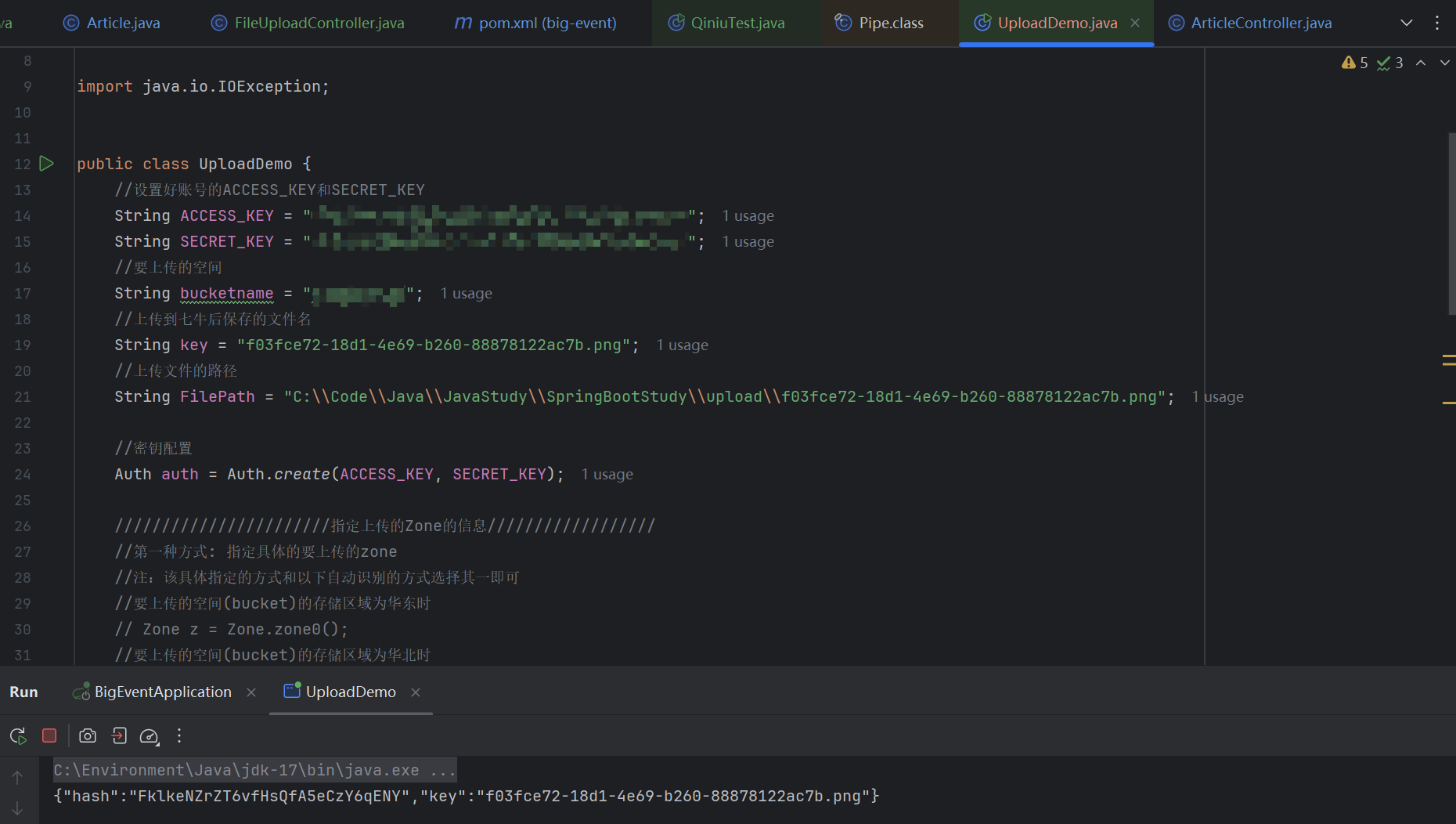Click the '1 usage' hint after bucketname

coord(466,294)
